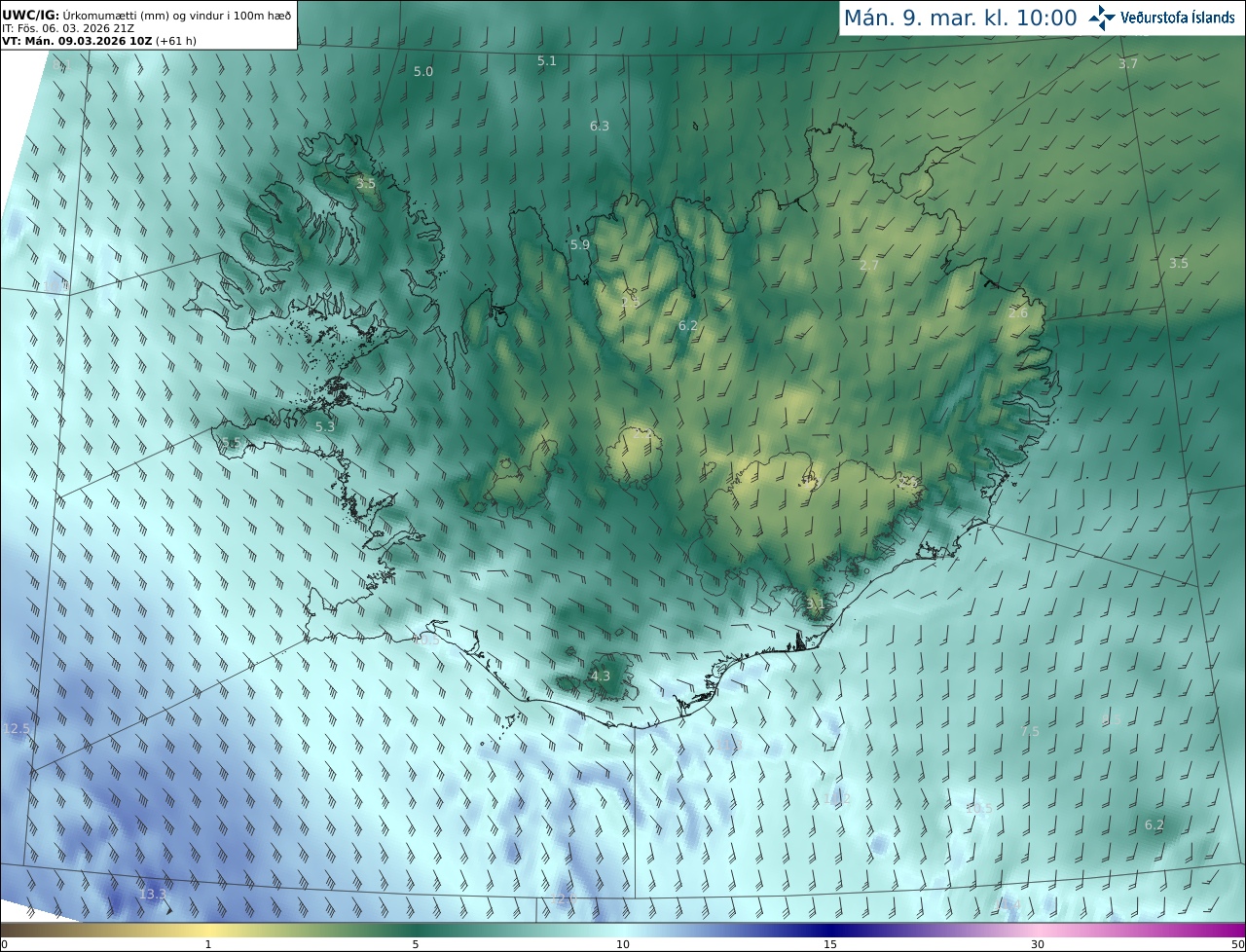Click the 5.0 value north of the Westfjords
Screen dimensions: 1246x952
coord(423,72)
